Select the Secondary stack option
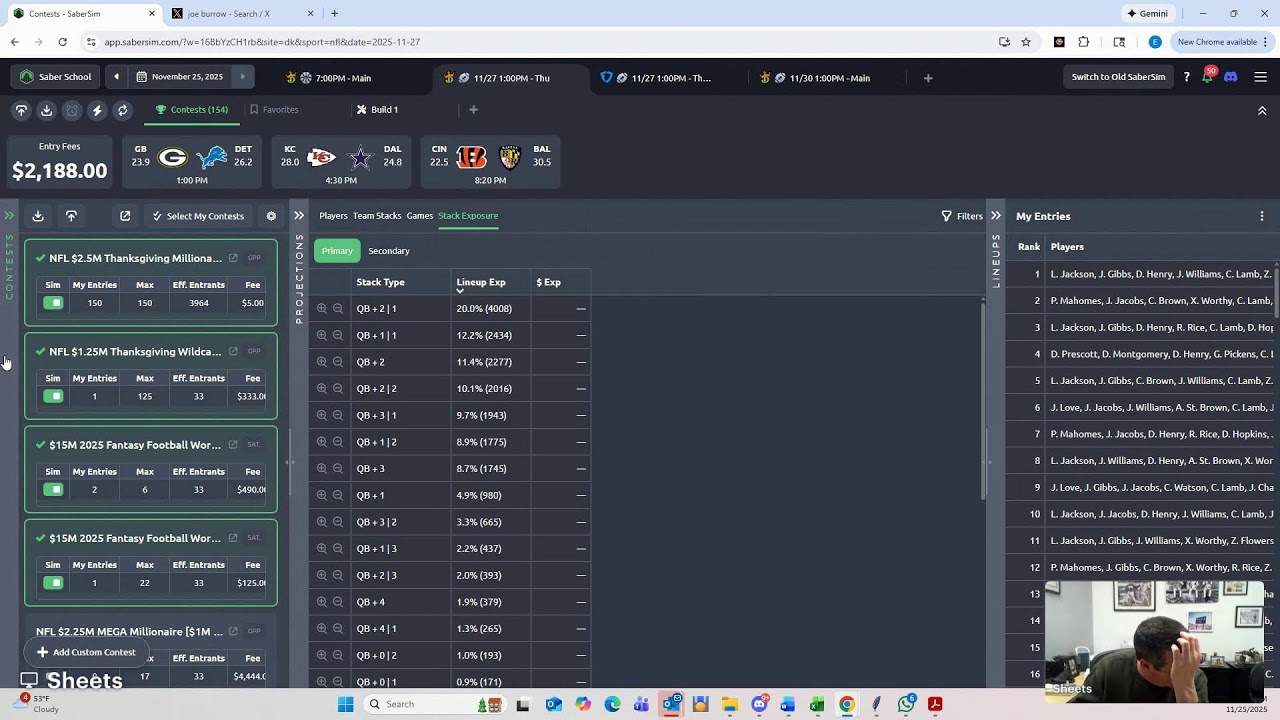1280x720 pixels. coord(388,251)
